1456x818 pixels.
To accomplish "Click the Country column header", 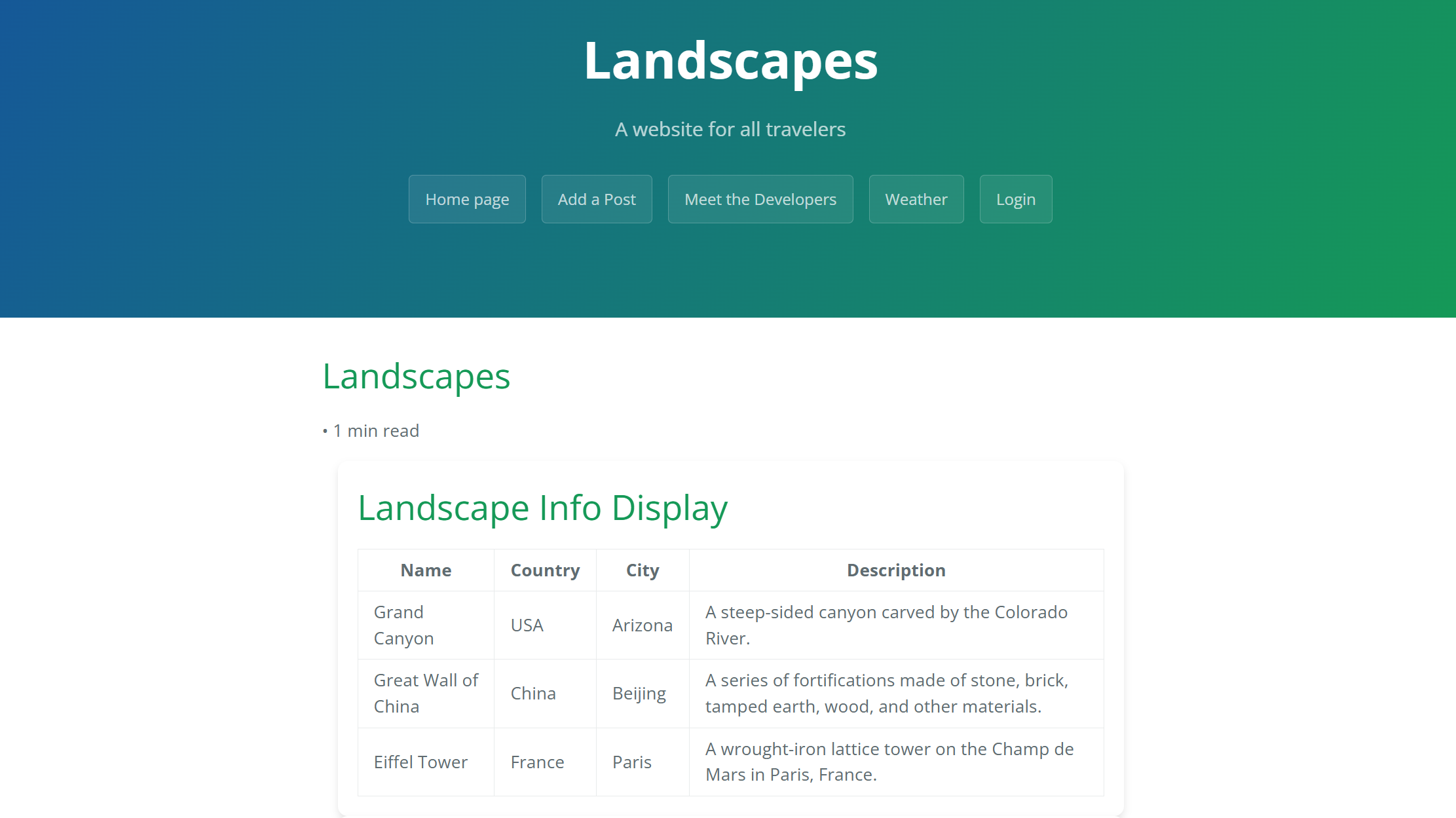I will pyautogui.click(x=545, y=570).
